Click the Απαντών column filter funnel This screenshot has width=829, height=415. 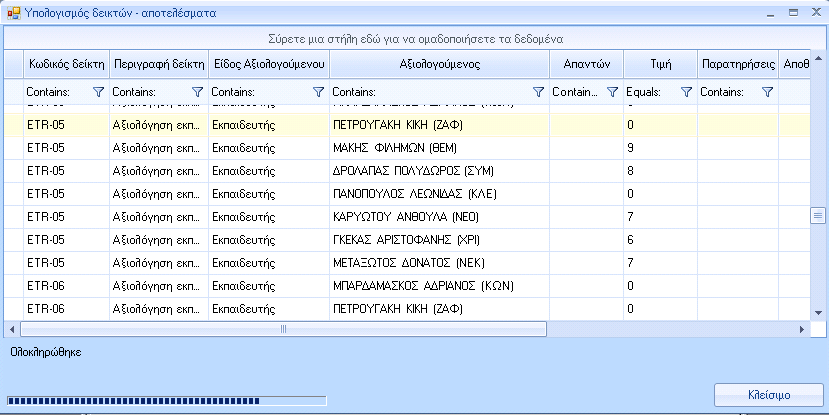coord(612,92)
